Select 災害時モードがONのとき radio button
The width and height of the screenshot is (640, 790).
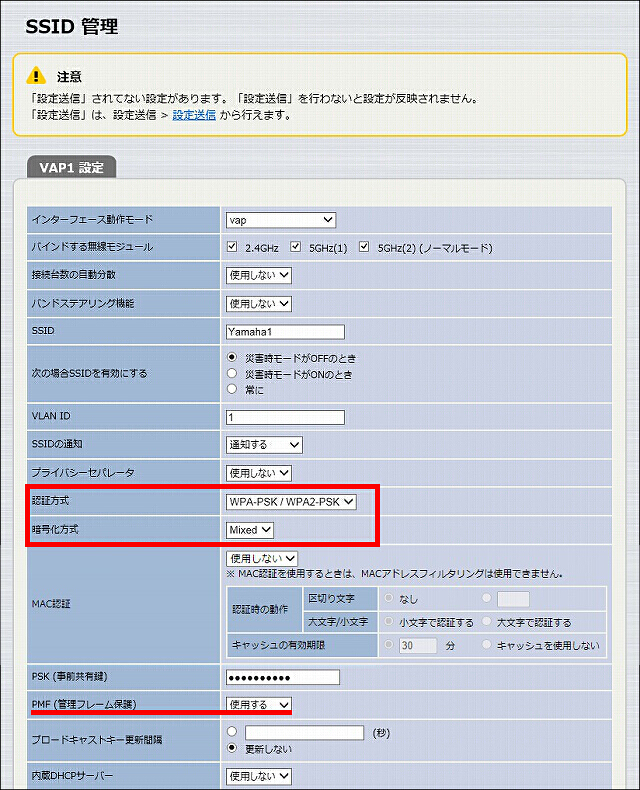click(x=232, y=373)
